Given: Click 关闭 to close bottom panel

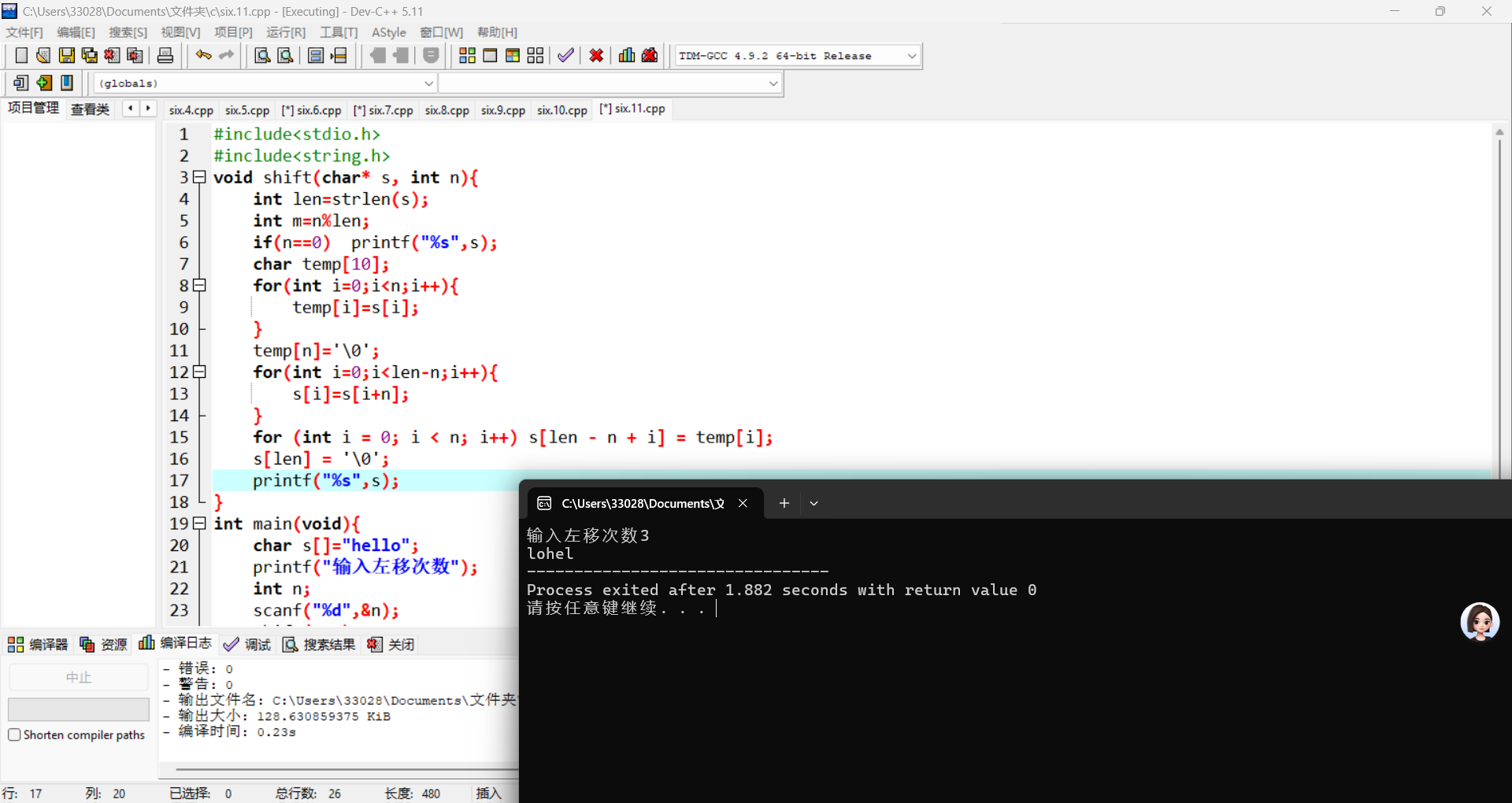Looking at the screenshot, I should pyautogui.click(x=391, y=644).
